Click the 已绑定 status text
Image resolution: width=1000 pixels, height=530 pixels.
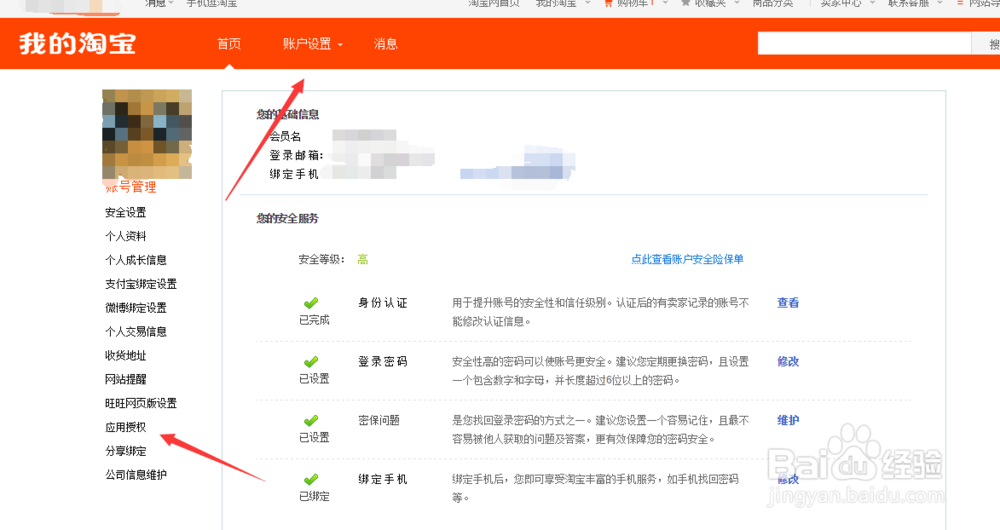314,496
